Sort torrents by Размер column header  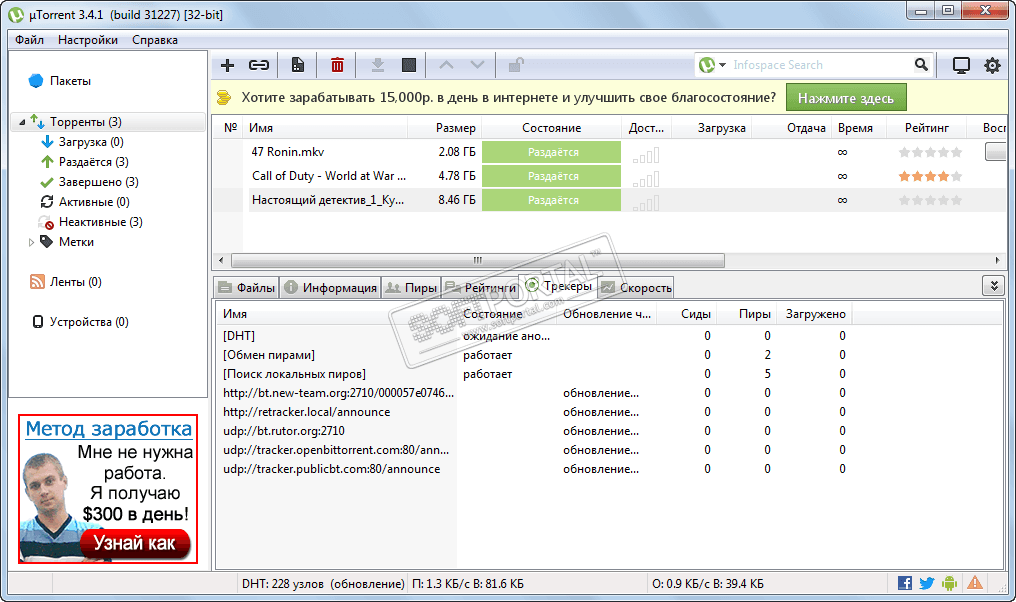point(444,128)
